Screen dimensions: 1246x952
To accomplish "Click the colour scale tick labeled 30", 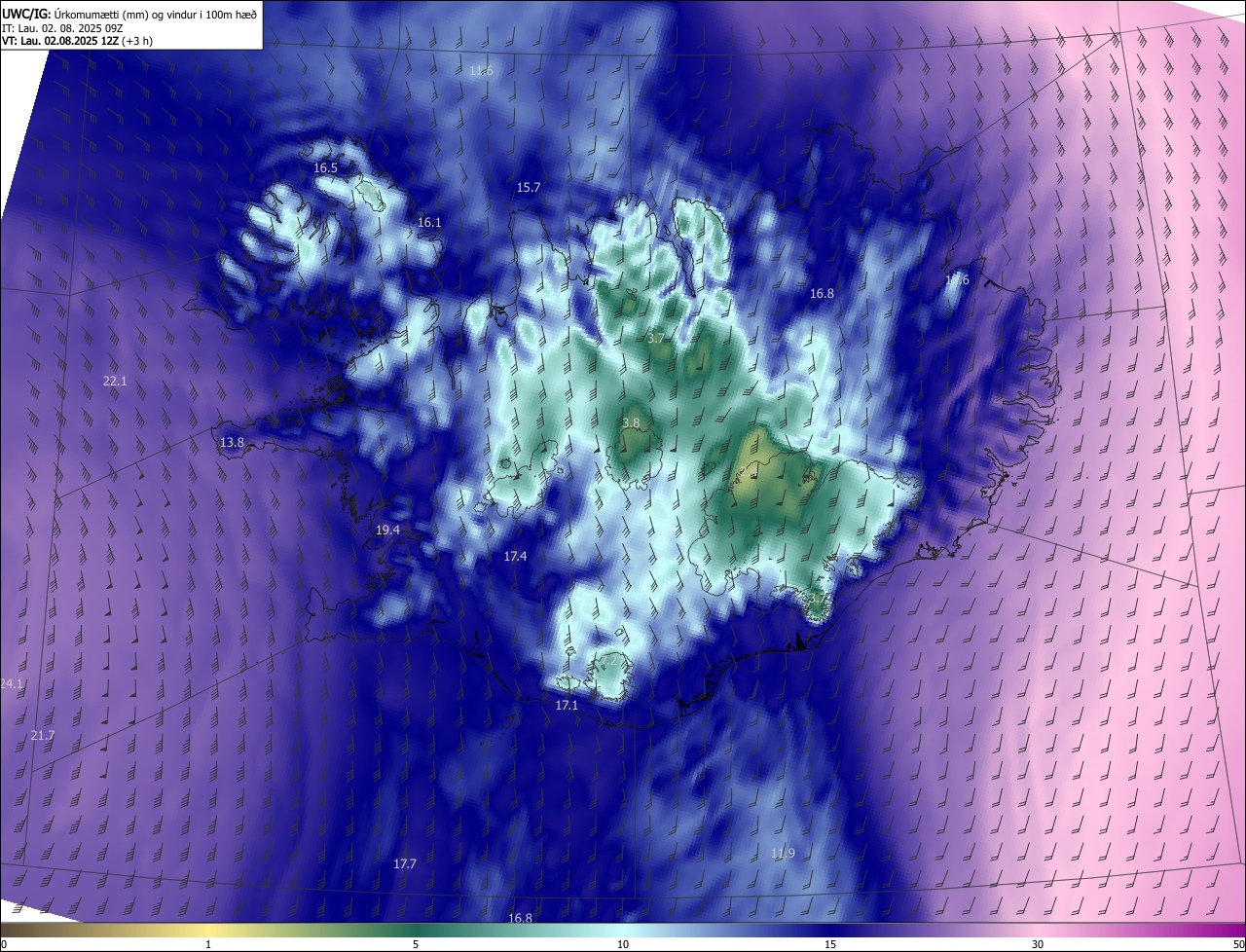I will pyautogui.click(x=1038, y=944).
